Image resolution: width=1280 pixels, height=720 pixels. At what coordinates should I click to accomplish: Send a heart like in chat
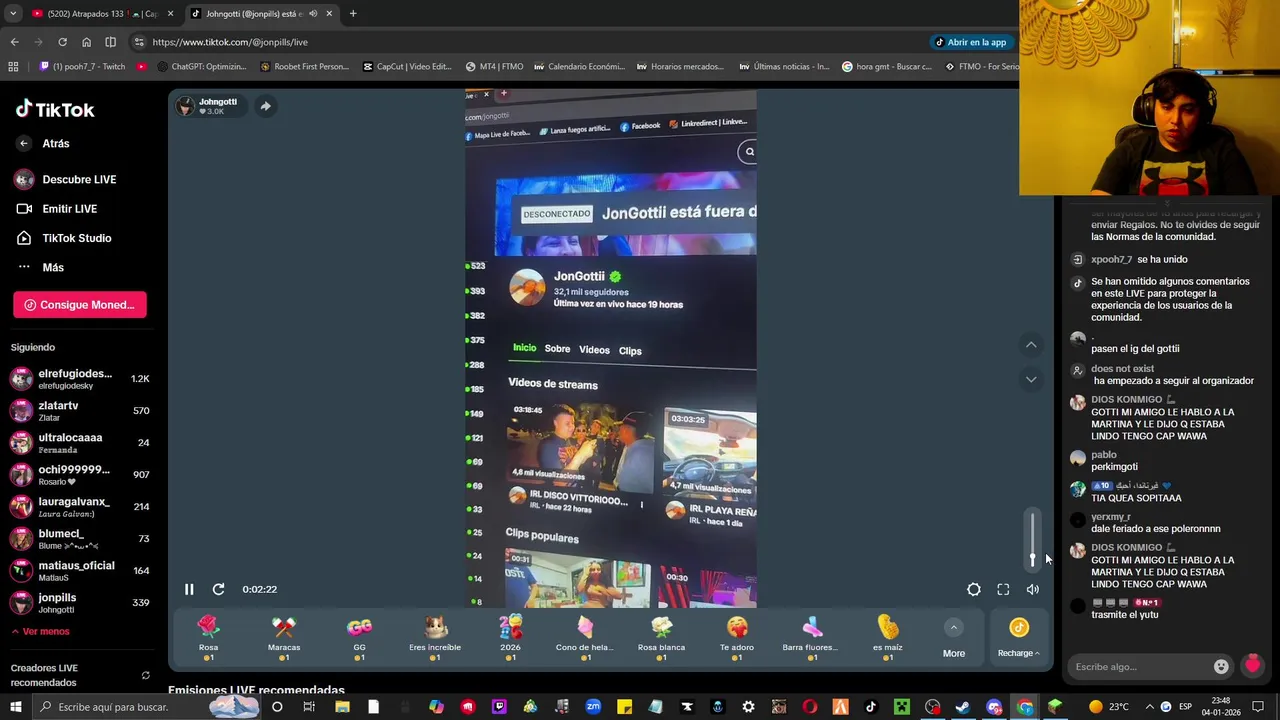point(1252,665)
